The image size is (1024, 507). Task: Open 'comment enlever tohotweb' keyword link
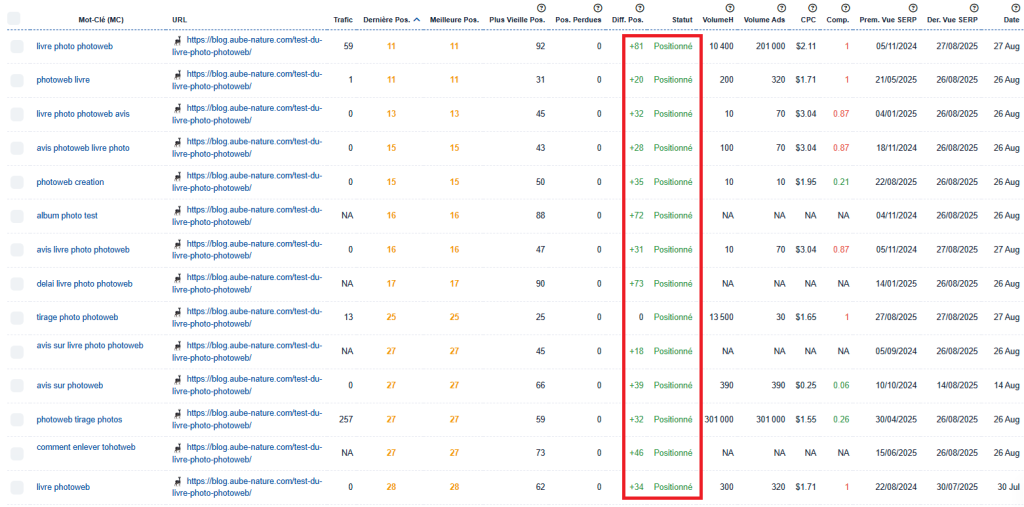pos(86,447)
